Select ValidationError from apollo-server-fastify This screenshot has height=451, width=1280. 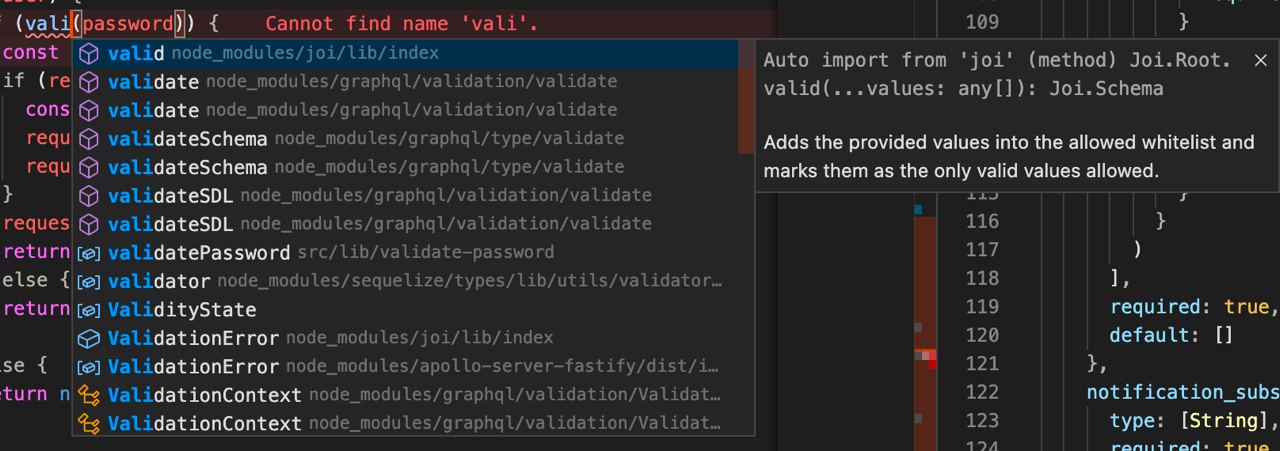(412, 366)
